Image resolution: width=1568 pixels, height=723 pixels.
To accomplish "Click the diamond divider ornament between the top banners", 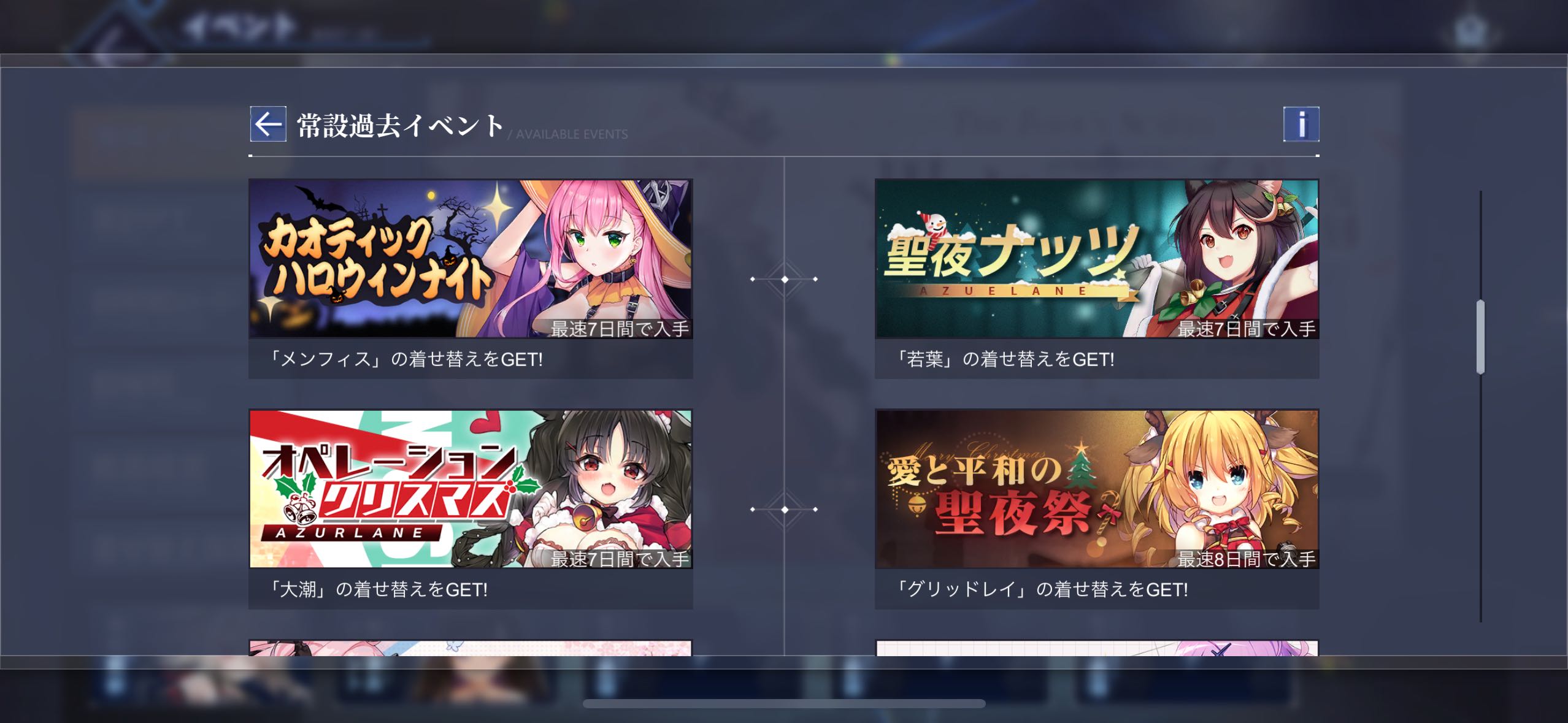I will (785, 279).
